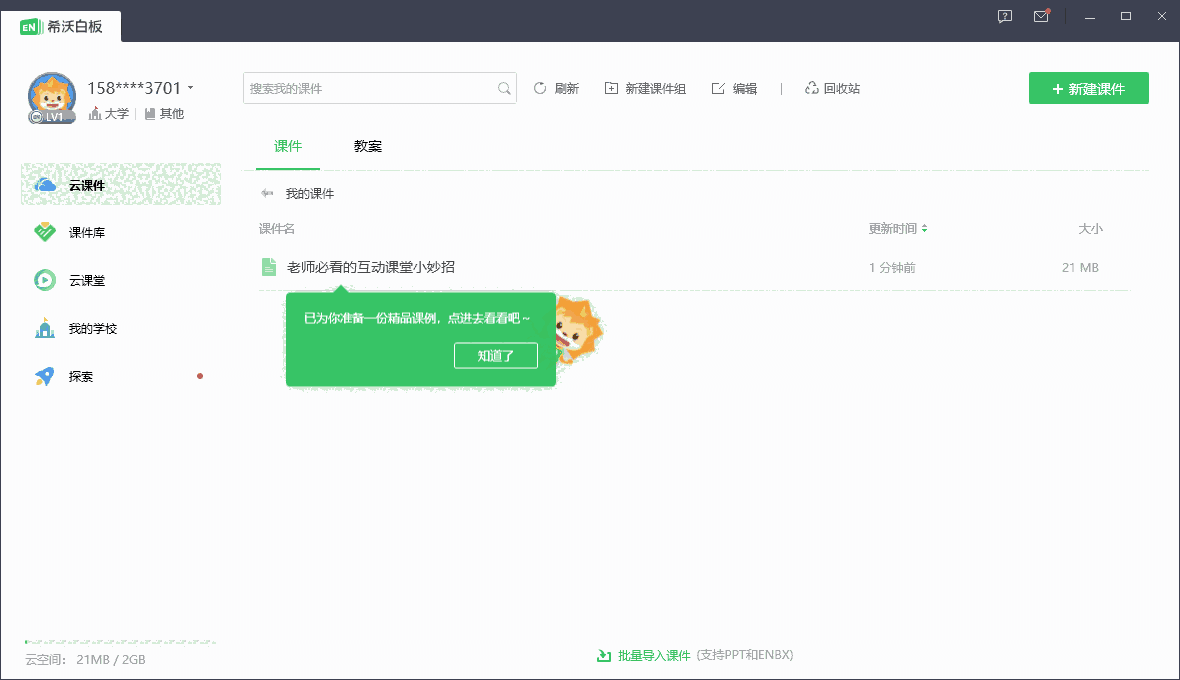The width and height of the screenshot is (1180, 680).
Task: Click the 知道了 button on the popup
Action: click(x=496, y=355)
